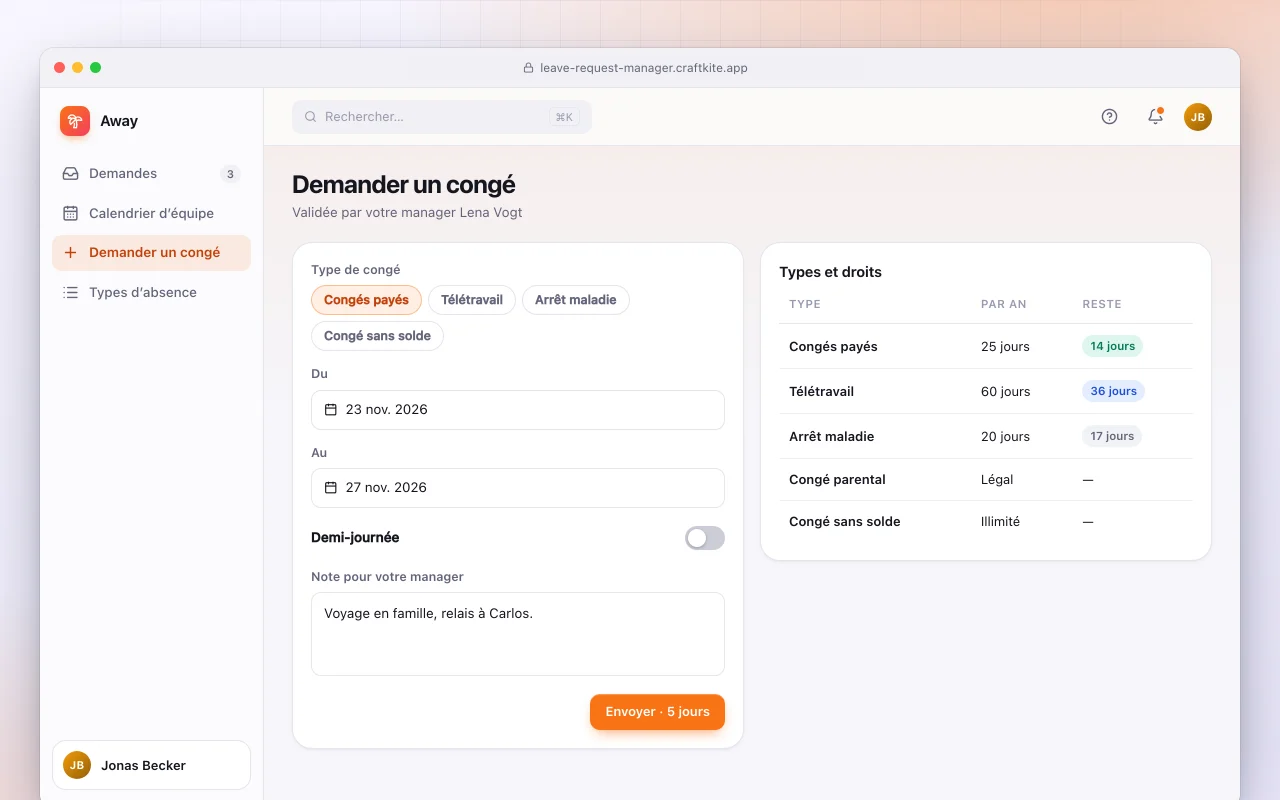Screen dimensions: 1280x800
Task: Click calendar icon in the Du field
Action: tap(331, 410)
